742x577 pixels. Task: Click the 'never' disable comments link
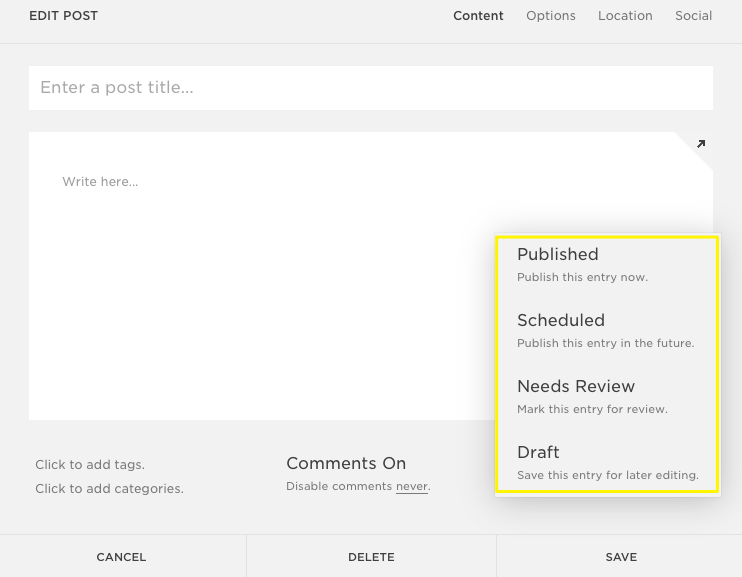(x=411, y=487)
